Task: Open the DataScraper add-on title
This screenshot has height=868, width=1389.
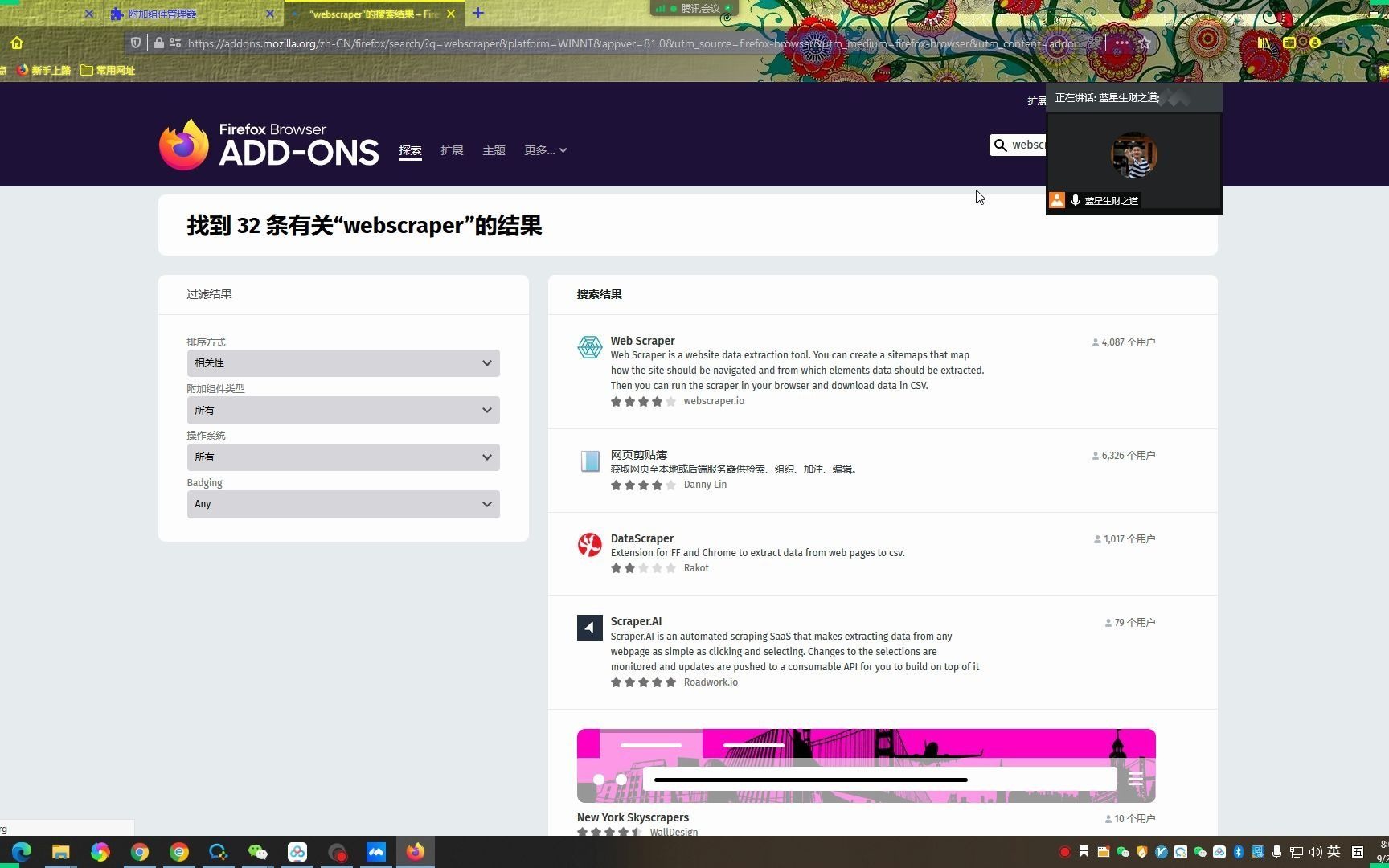Action: point(642,538)
